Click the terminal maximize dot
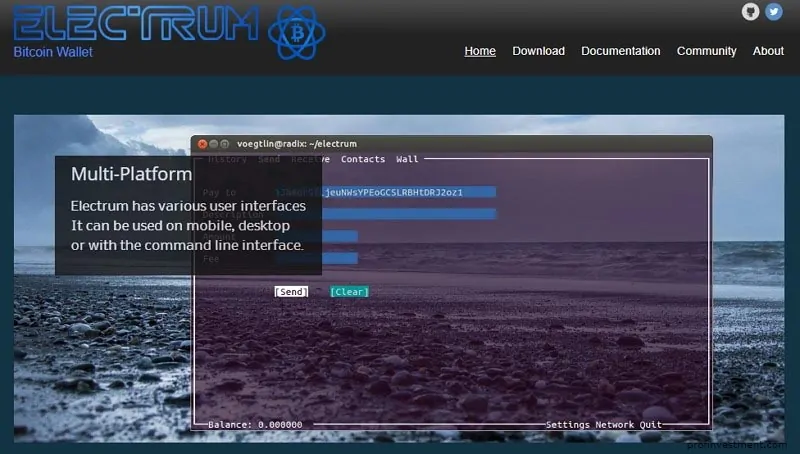This screenshot has height=454, width=800. point(224,144)
